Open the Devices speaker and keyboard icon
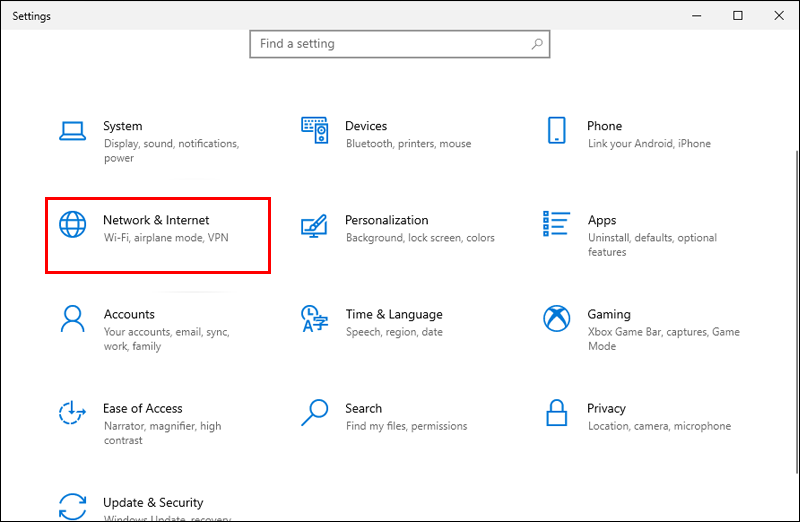This screenshot has height=522, width=800. (x=315, y=130)
